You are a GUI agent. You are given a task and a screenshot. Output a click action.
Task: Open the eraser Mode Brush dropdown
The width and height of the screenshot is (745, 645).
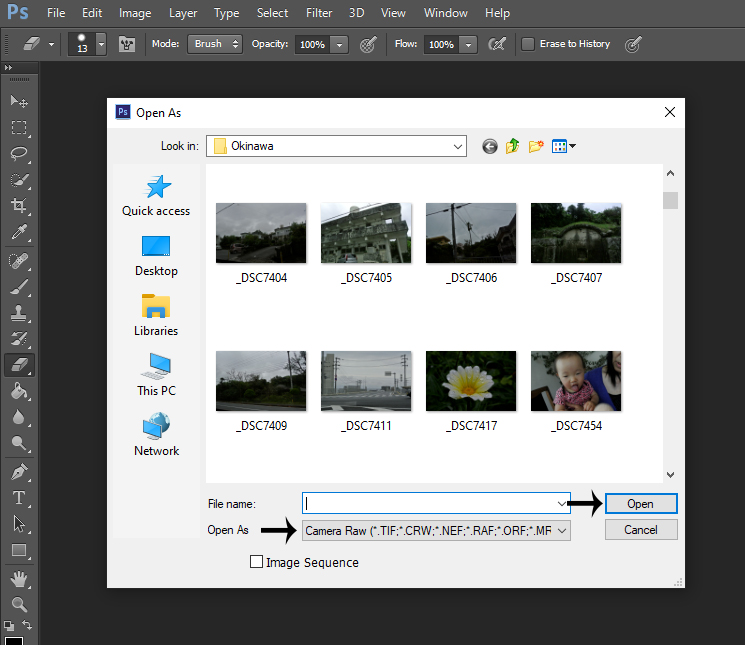215,44
